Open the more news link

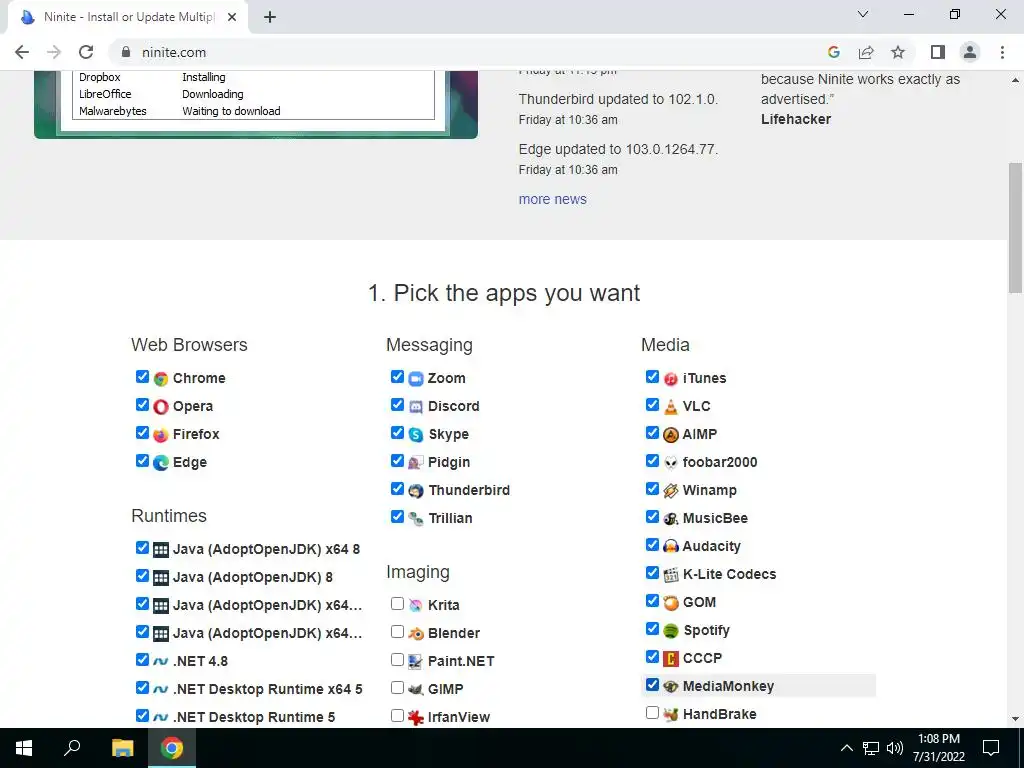pyautogui.click(x=552, y=199)
